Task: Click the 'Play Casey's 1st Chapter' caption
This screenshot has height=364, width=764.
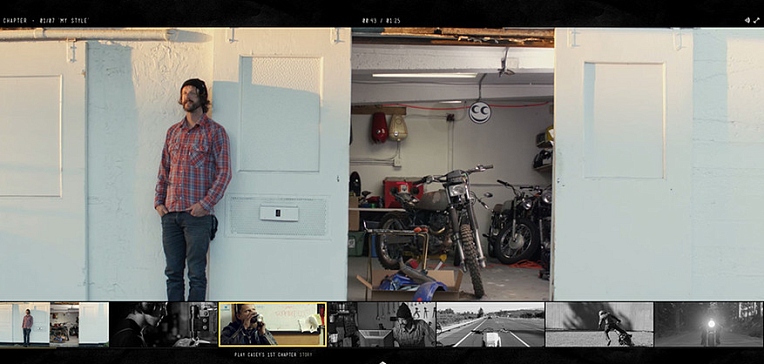Action: (266, 355)
